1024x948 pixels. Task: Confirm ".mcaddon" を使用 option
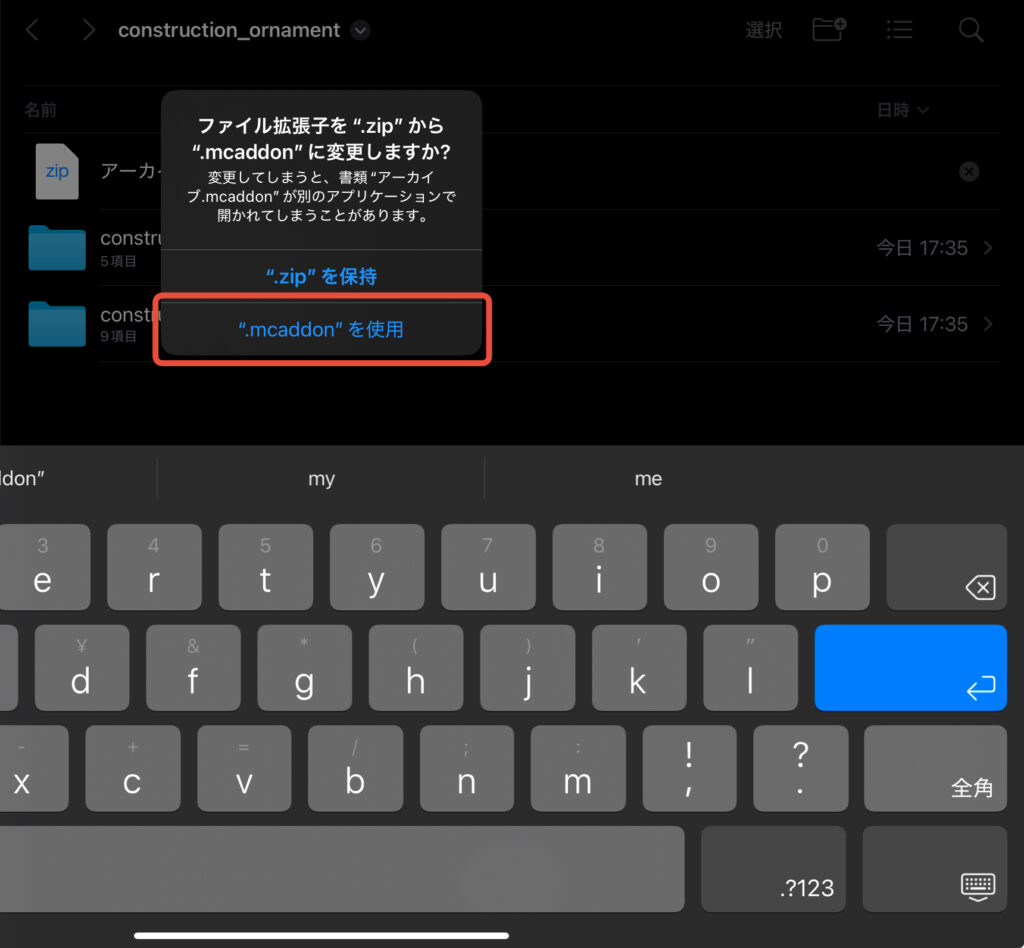coord(321,329)
